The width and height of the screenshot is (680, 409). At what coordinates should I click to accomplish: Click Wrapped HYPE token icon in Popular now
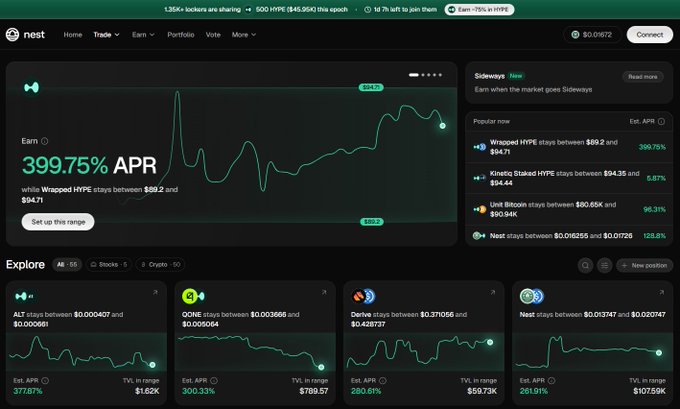point(479,147)
